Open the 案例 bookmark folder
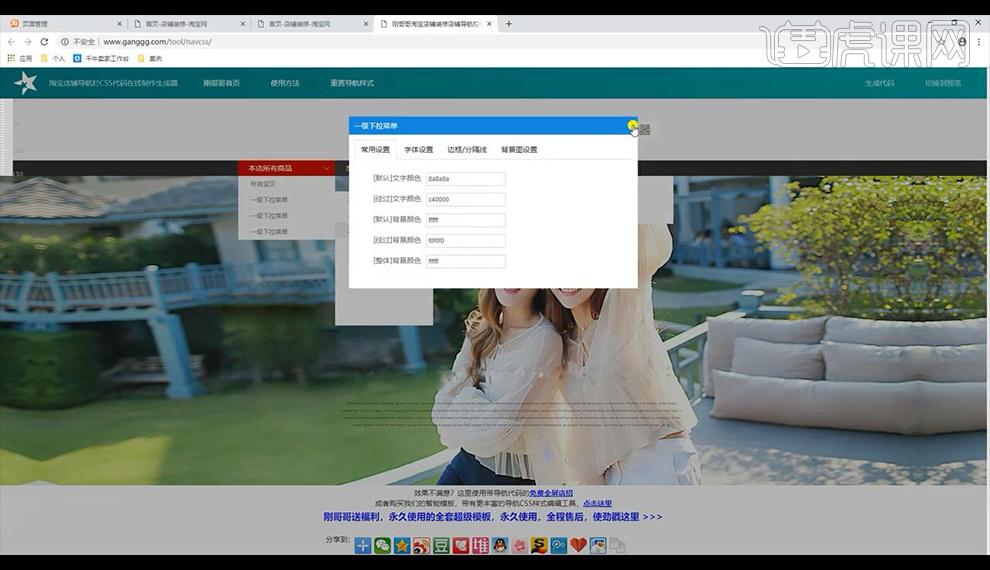 coord(150,58)
